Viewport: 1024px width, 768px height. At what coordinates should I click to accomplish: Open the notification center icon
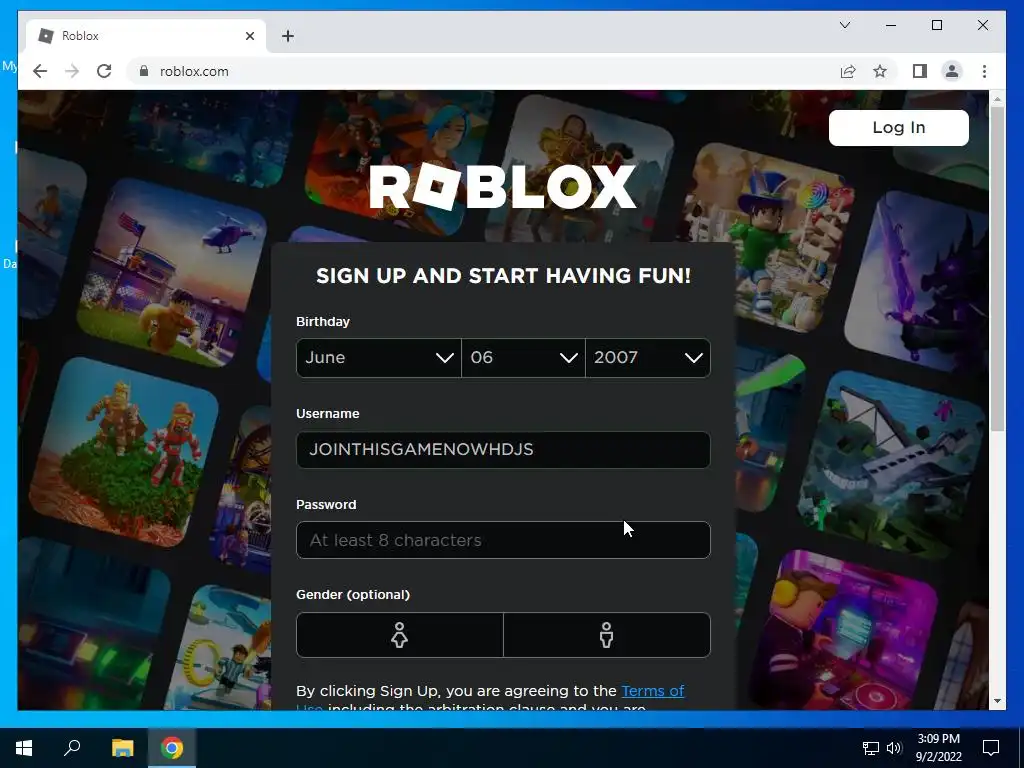(x=991, y=748)
